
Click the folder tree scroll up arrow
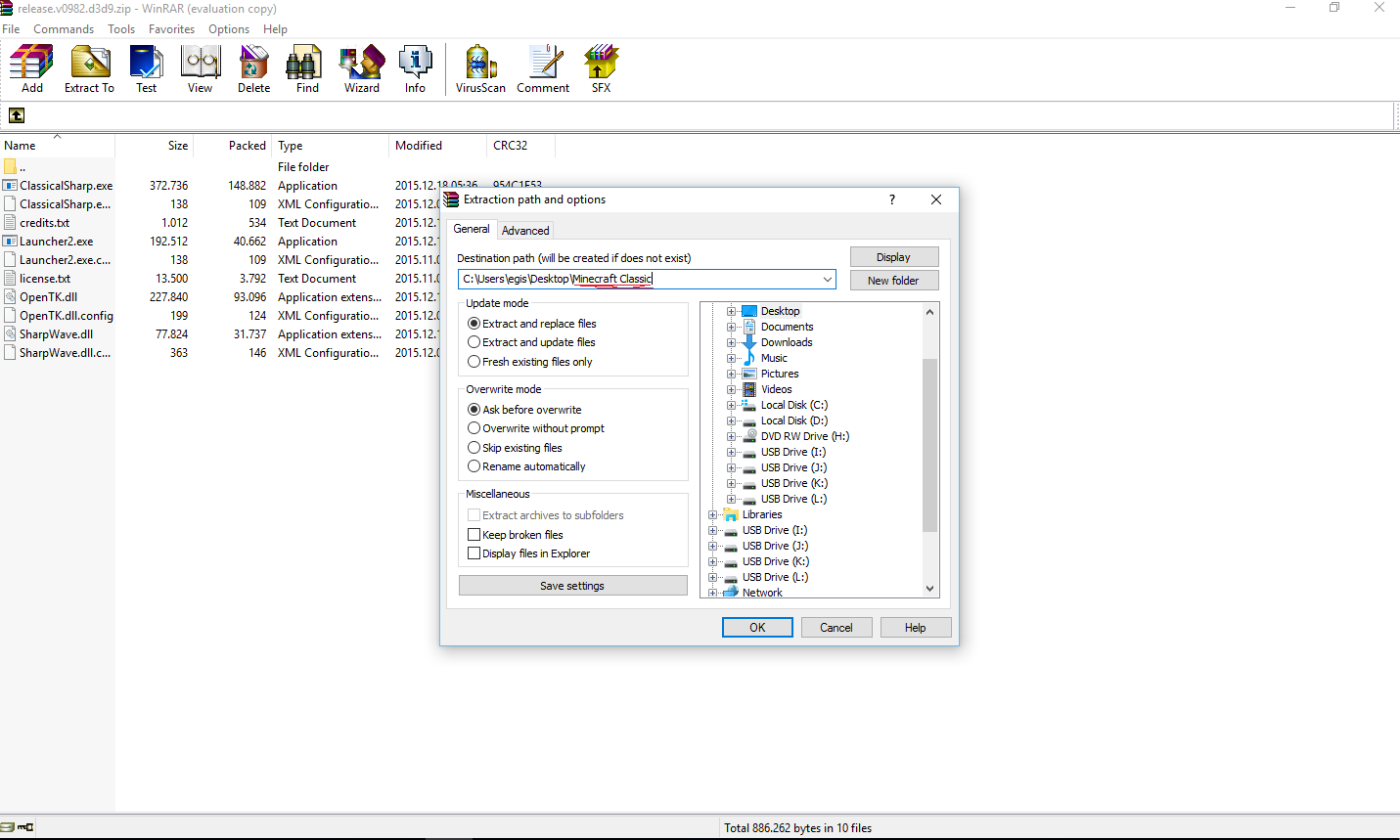[x=930, y=311]
